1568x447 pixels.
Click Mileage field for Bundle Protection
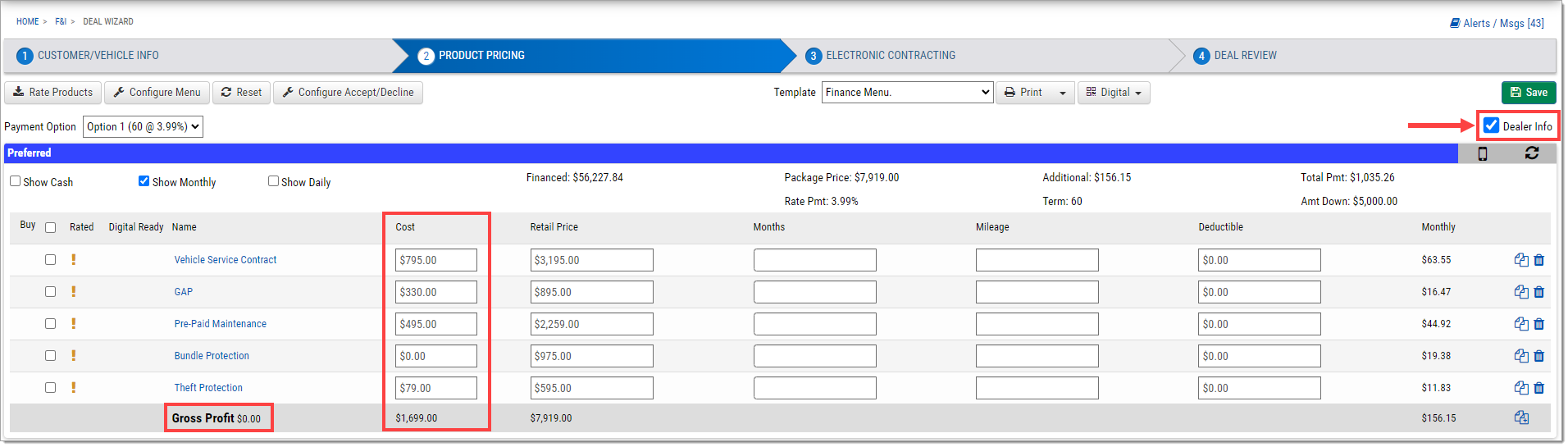(x=1037, y=356)
